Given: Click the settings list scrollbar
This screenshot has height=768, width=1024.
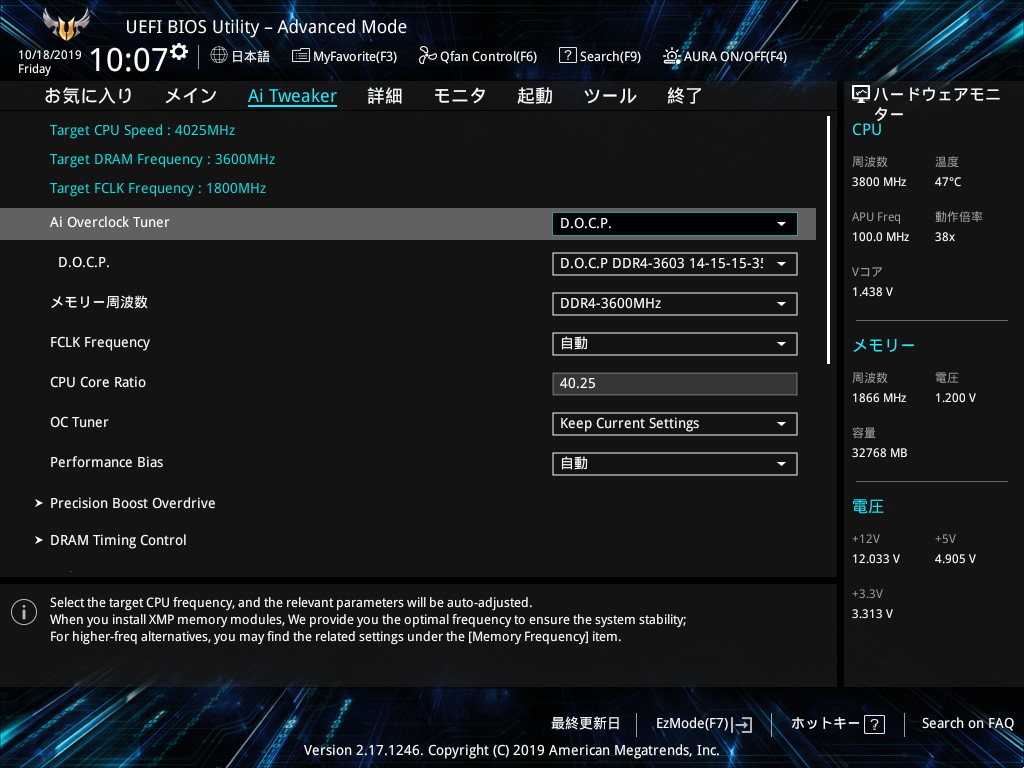Looking at the screenshot, I should [828, 240].
